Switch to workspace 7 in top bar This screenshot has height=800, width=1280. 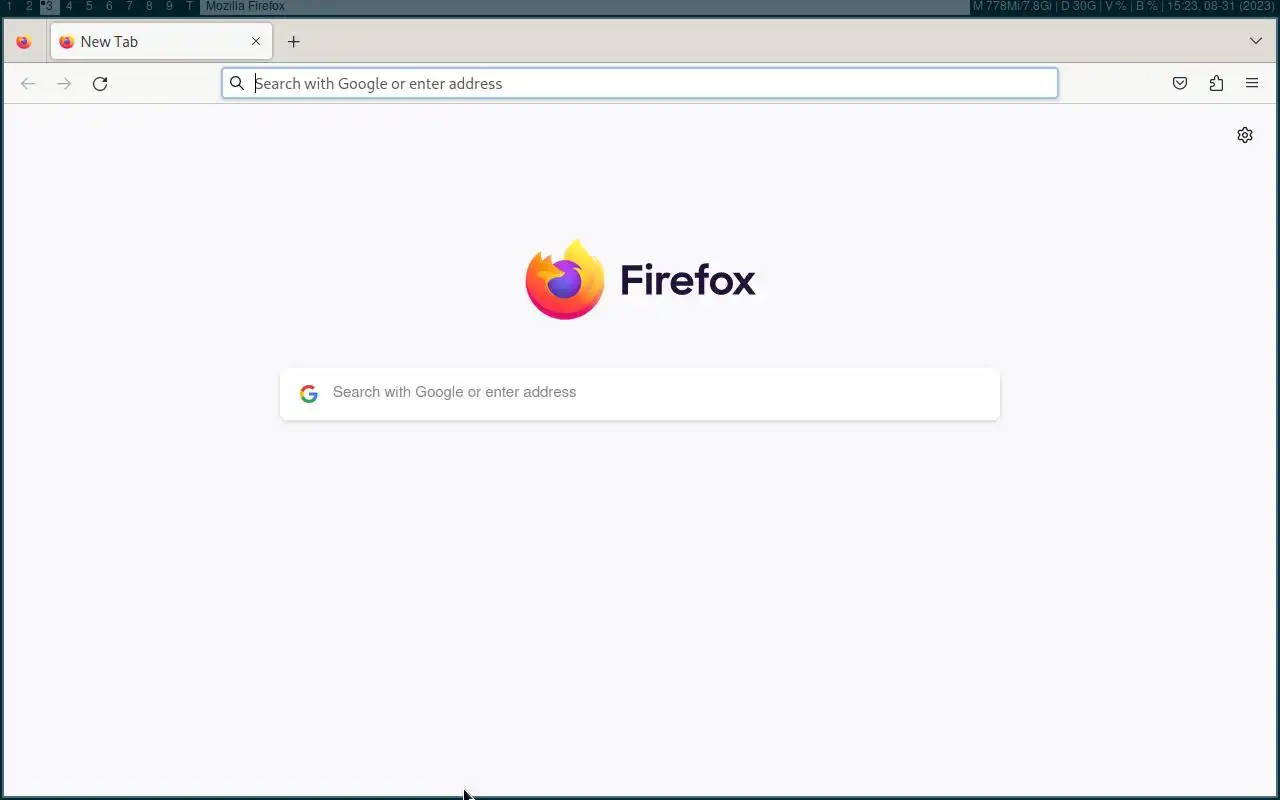[x=129, y=6]
